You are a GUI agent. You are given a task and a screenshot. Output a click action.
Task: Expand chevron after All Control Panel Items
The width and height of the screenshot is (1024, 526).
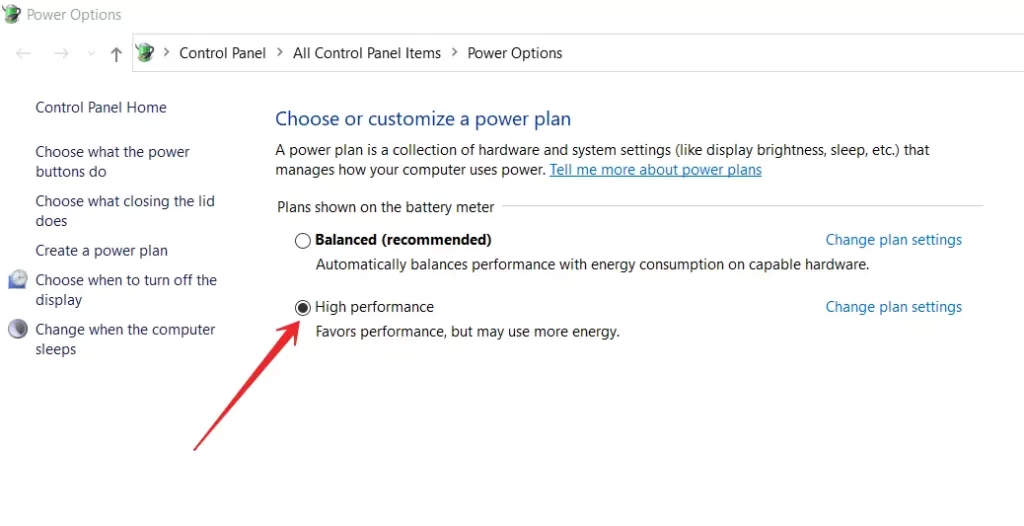click(x=454, y=53)
